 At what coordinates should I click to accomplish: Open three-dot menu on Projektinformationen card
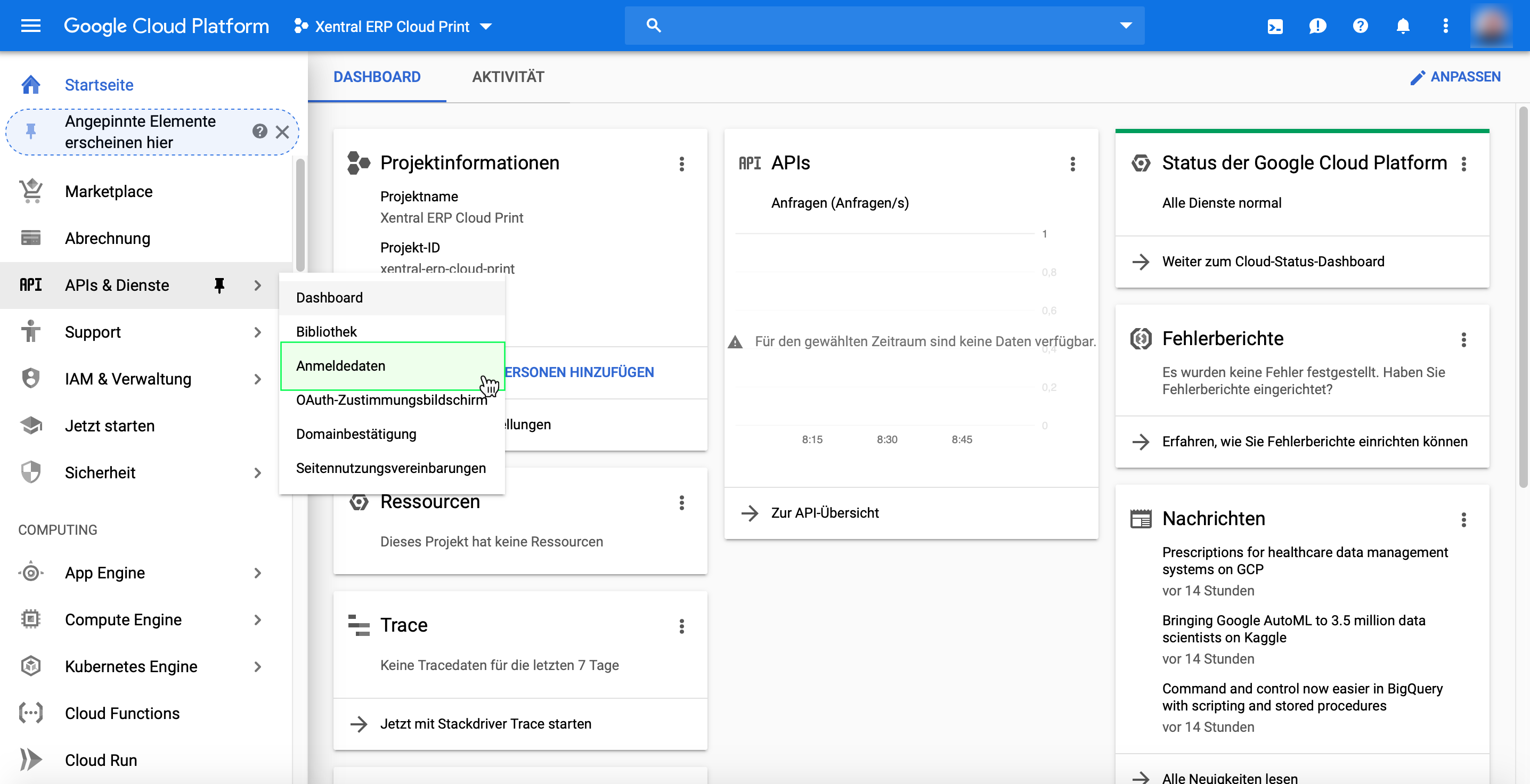coord(681,164)
